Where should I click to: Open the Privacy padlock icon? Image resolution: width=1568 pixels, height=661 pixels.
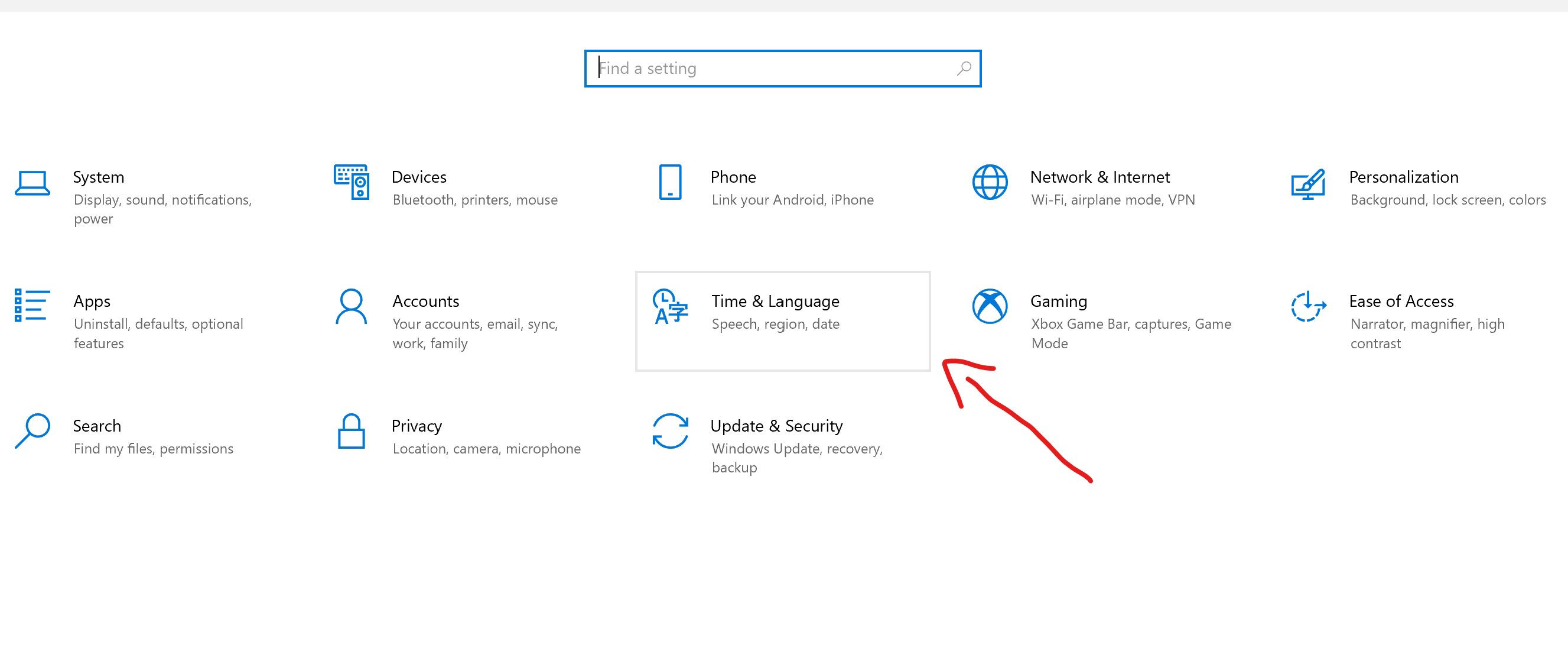(351, 431)
